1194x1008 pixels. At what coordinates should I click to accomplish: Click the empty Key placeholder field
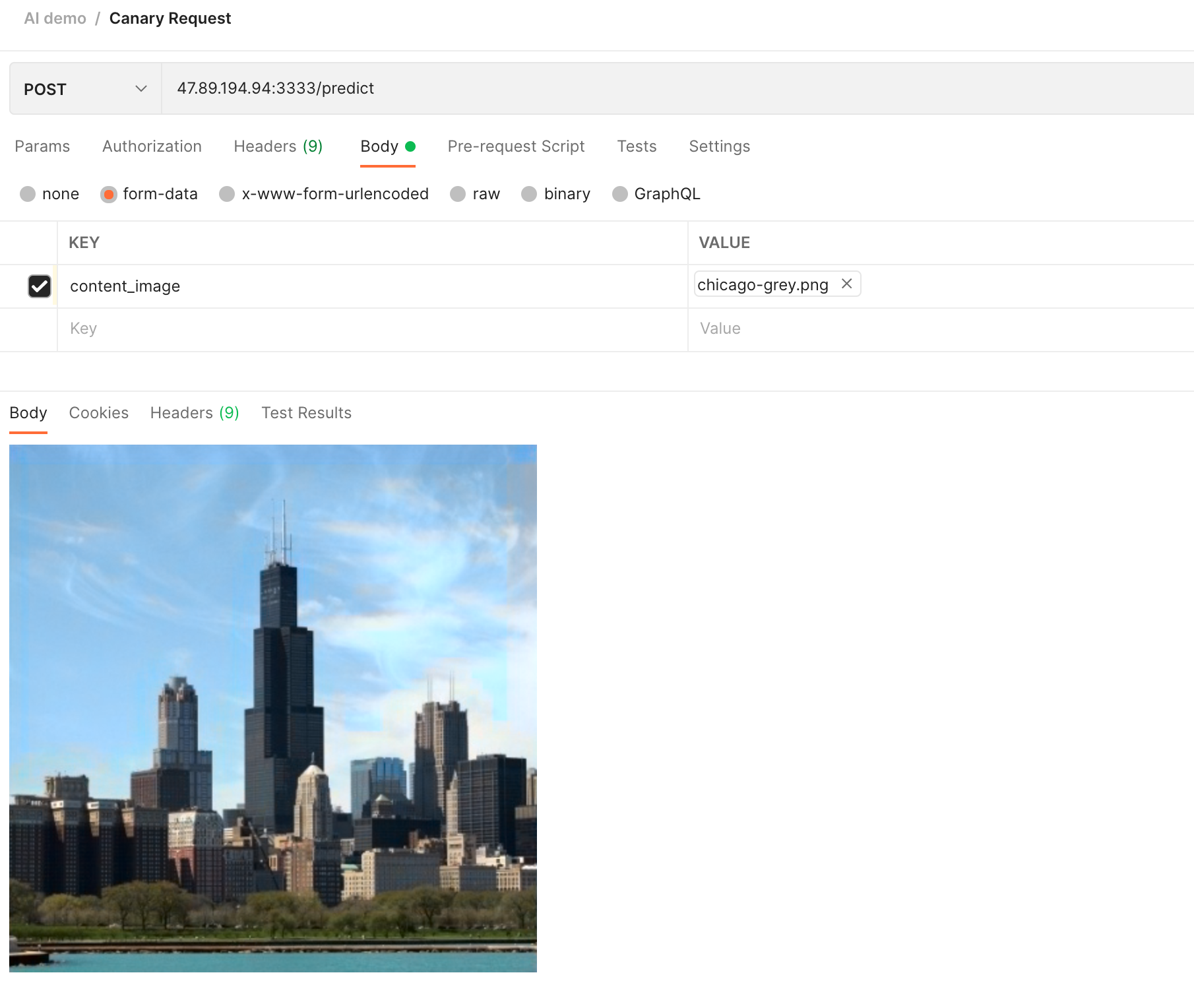tap(373, 329)
